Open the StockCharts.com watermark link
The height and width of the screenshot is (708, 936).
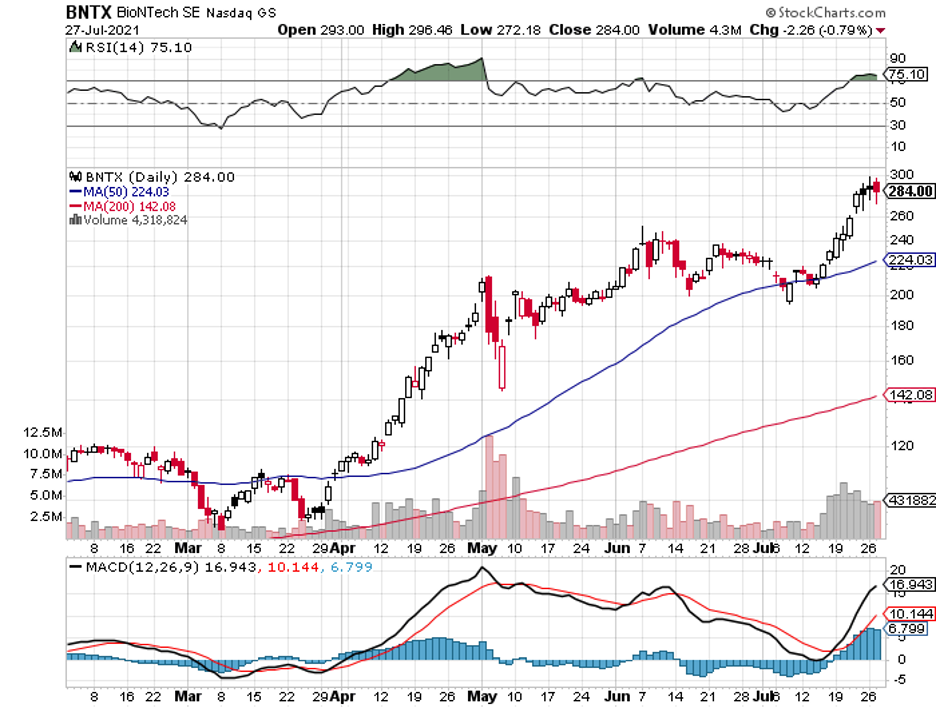pos(828,13)
